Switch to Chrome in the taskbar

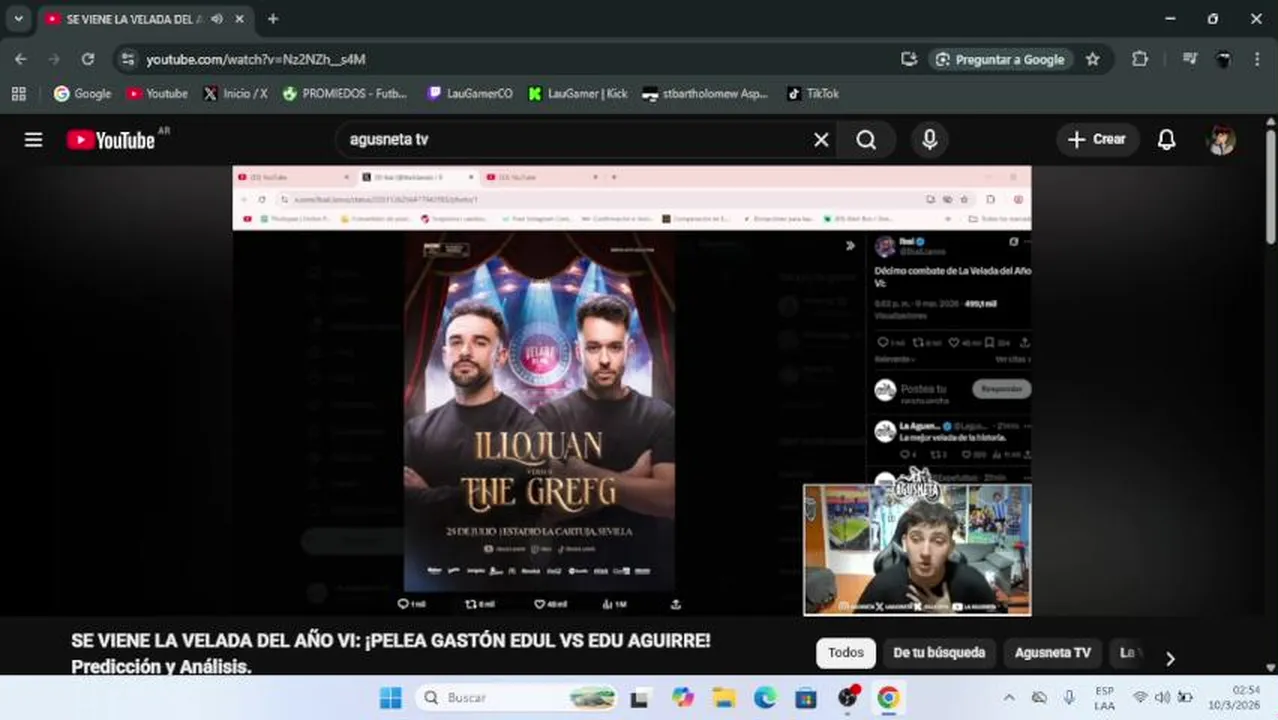(x=888, y=698)
